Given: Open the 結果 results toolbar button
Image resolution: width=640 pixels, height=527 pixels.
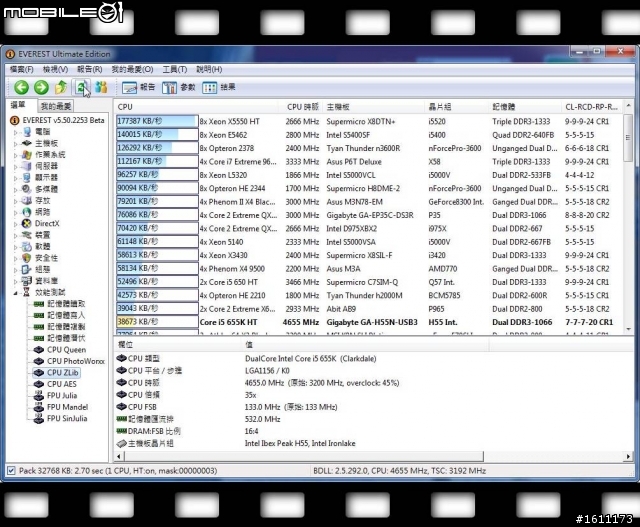Looking at the screenshot, I should tap(219, 87).
